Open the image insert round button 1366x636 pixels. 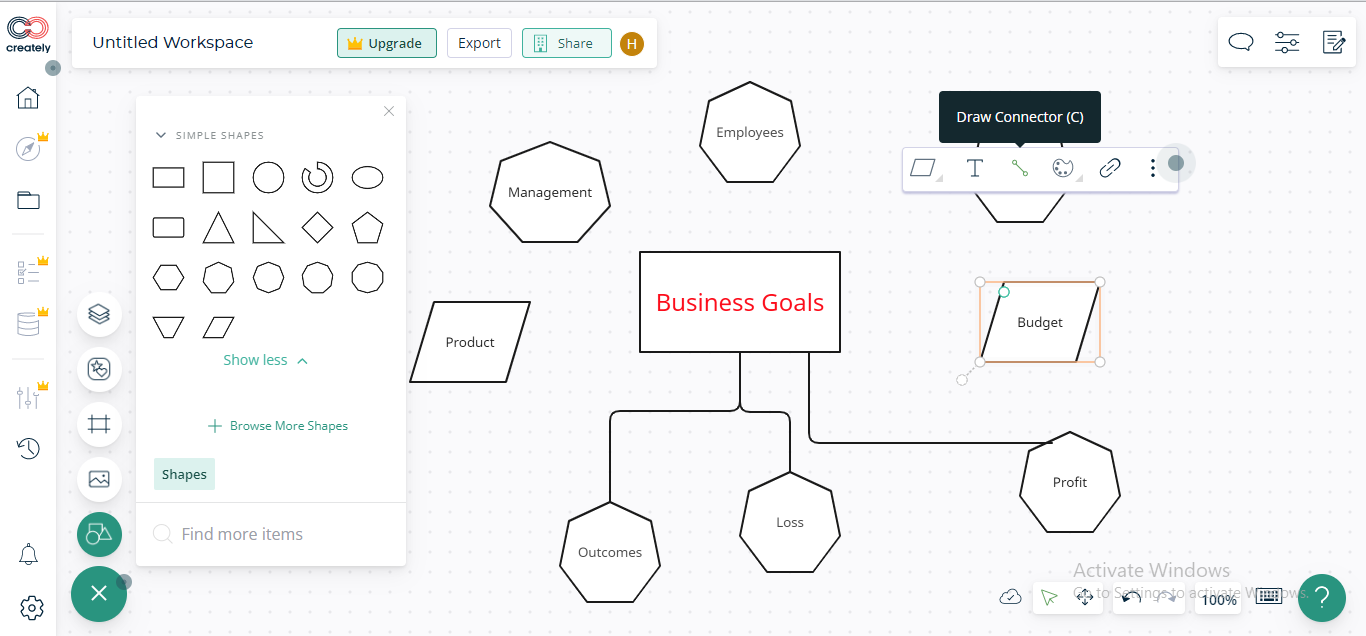[x=99, y=479]
